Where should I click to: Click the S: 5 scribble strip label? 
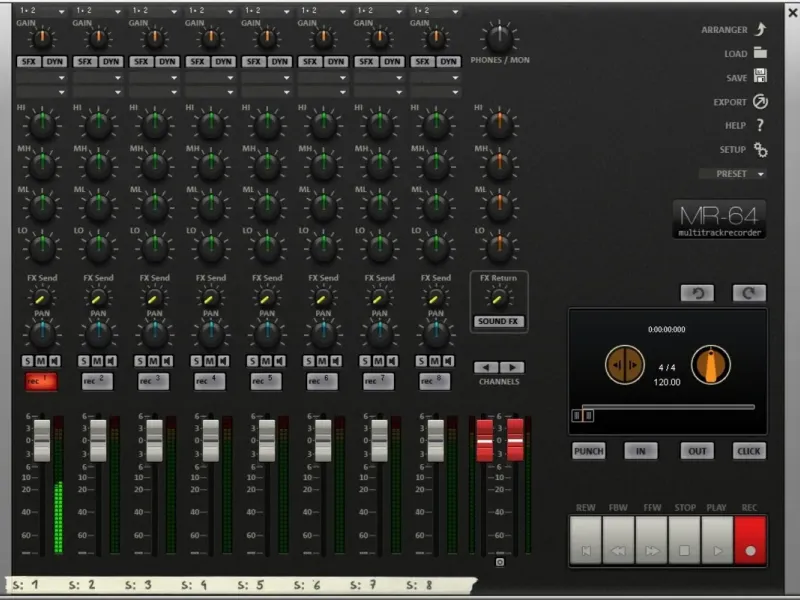251,585
